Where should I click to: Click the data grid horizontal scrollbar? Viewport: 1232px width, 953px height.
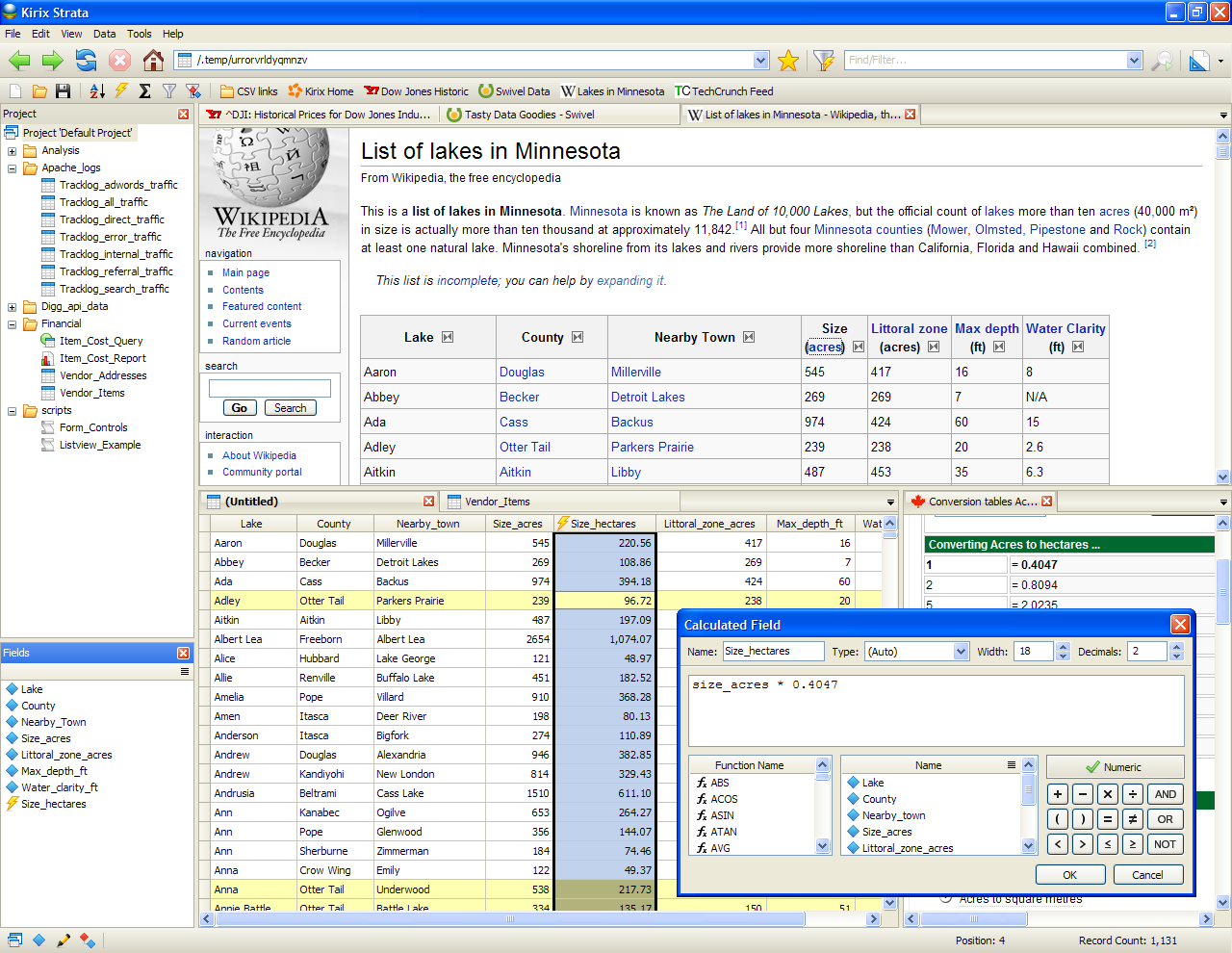510,919
